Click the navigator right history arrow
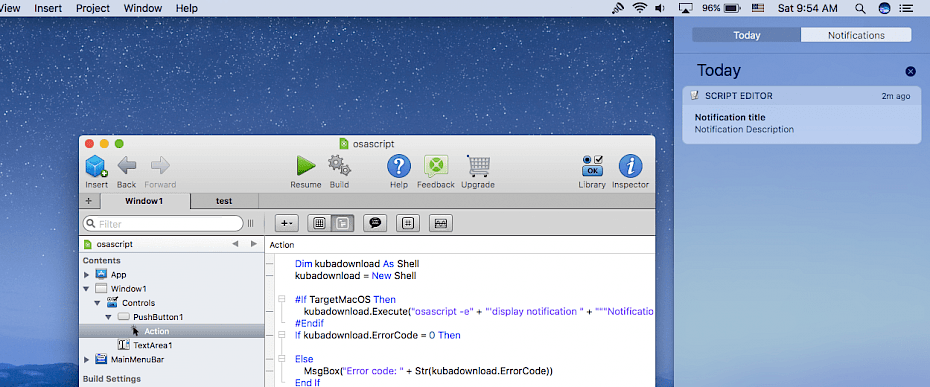This screenshot has width=930, height=387. point(254,244)
